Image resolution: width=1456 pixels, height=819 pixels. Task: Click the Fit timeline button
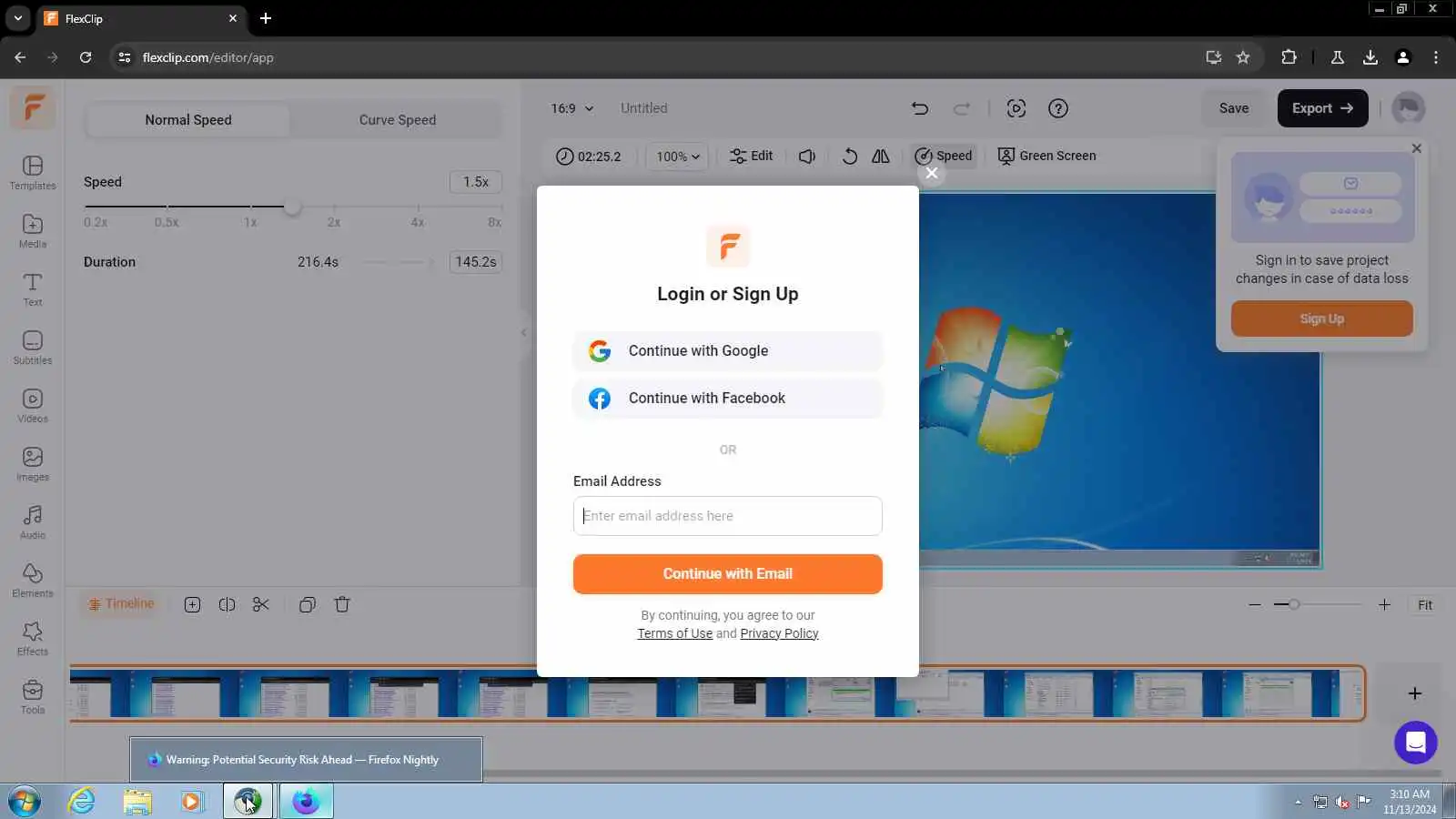(1425, 605)
